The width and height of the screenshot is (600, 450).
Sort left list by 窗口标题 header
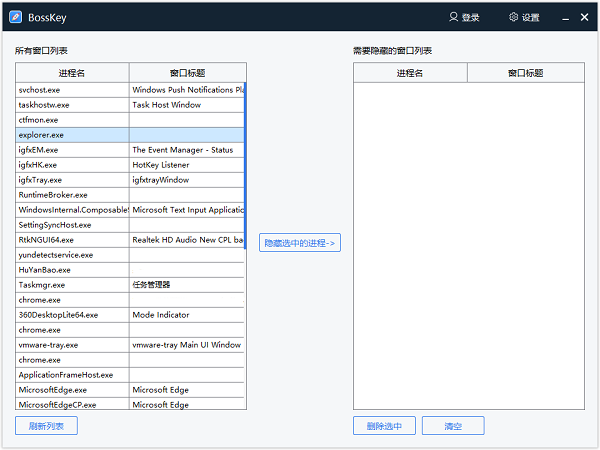tap(188, 73)
